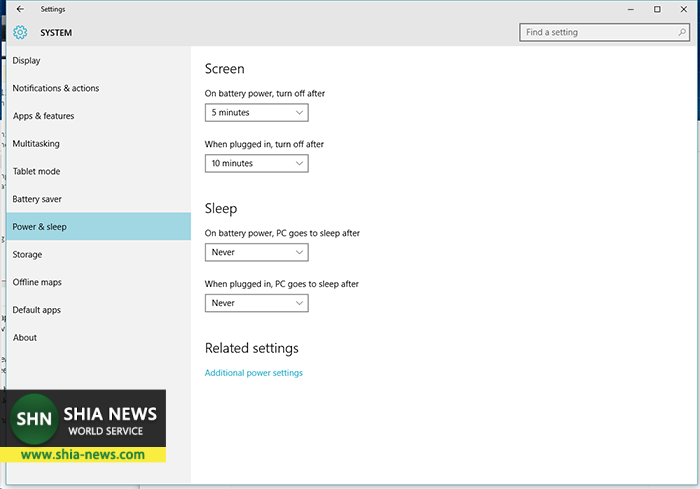Open Battery saver section

pyautogui.click(x=37, y=199)
